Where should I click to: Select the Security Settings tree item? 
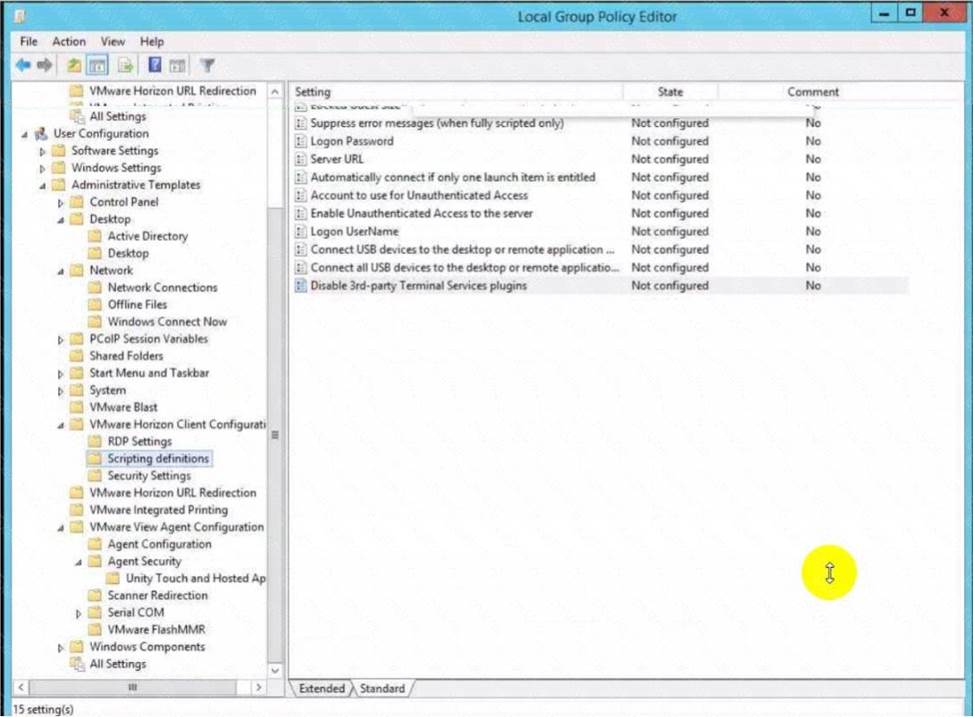coord(149,476)
